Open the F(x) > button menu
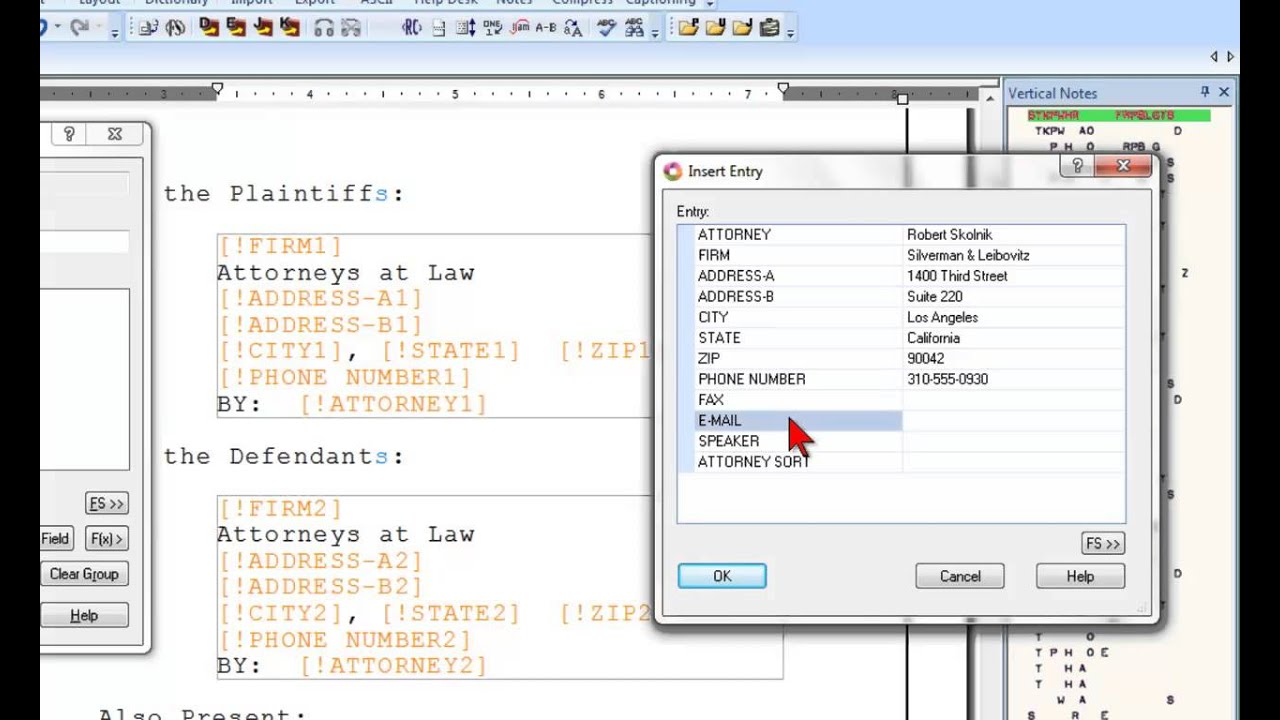The height and width of the screenshot is (720, 1280). [107, 539]
